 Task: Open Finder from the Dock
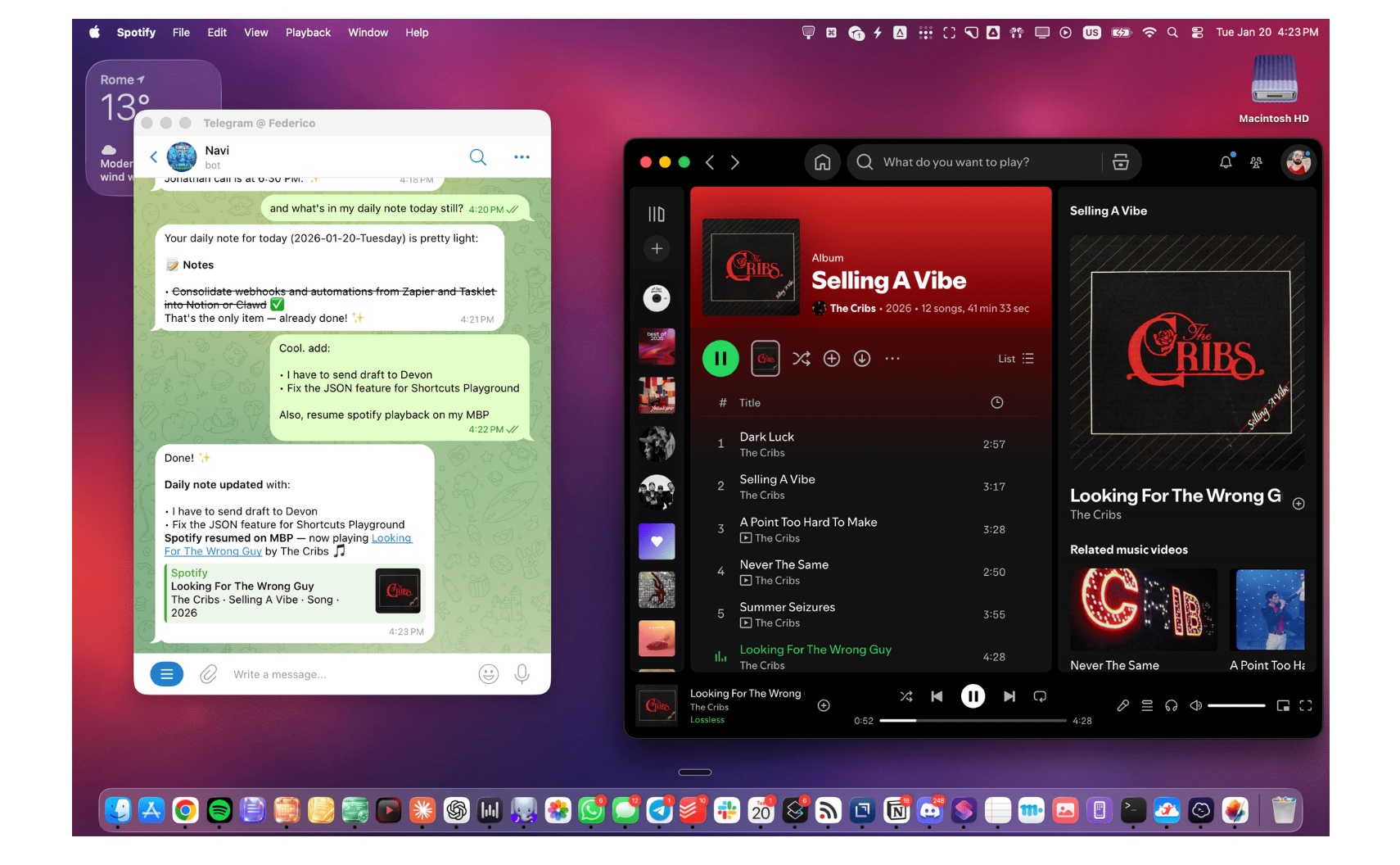(119, 810)
